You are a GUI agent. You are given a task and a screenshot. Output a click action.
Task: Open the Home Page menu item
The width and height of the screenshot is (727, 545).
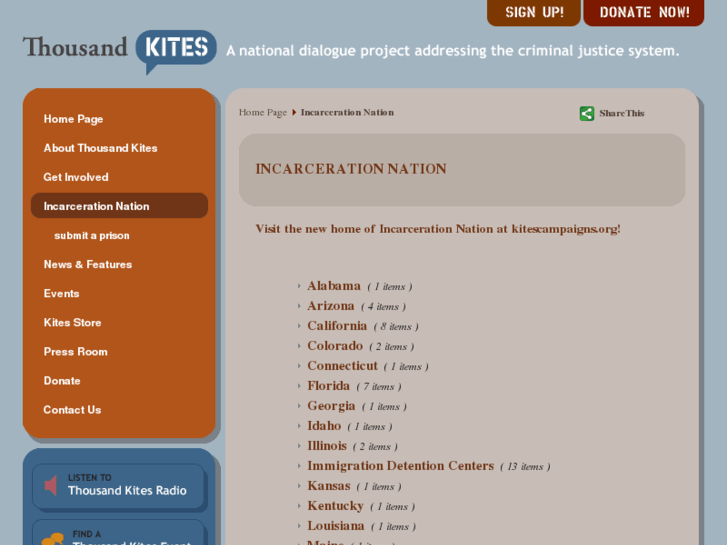point(73,119)
